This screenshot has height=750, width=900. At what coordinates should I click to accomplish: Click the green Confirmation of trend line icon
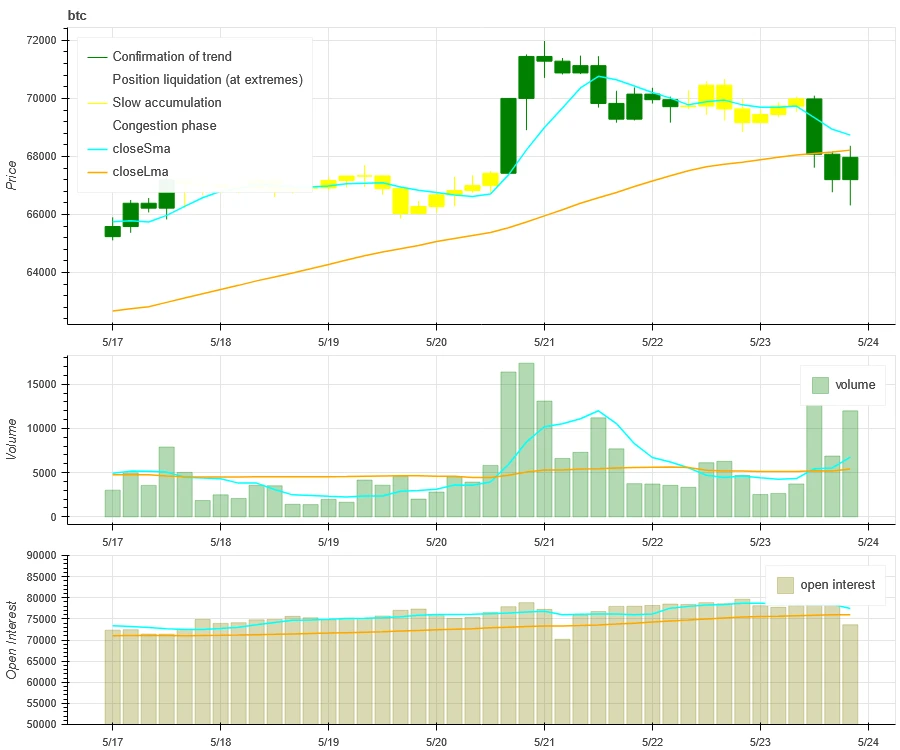pyautogui.click(x=97, y=57)
